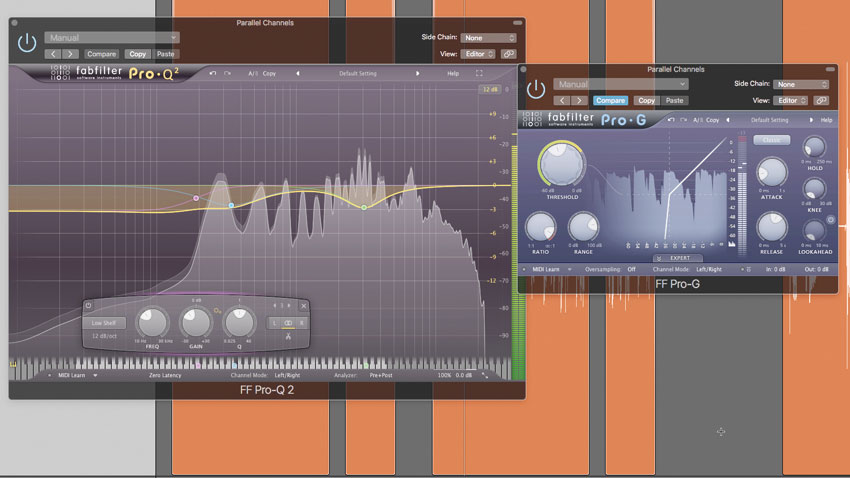
Task: Click highlighted Compare button in Pro-G
Action: [x=610, y=100]
